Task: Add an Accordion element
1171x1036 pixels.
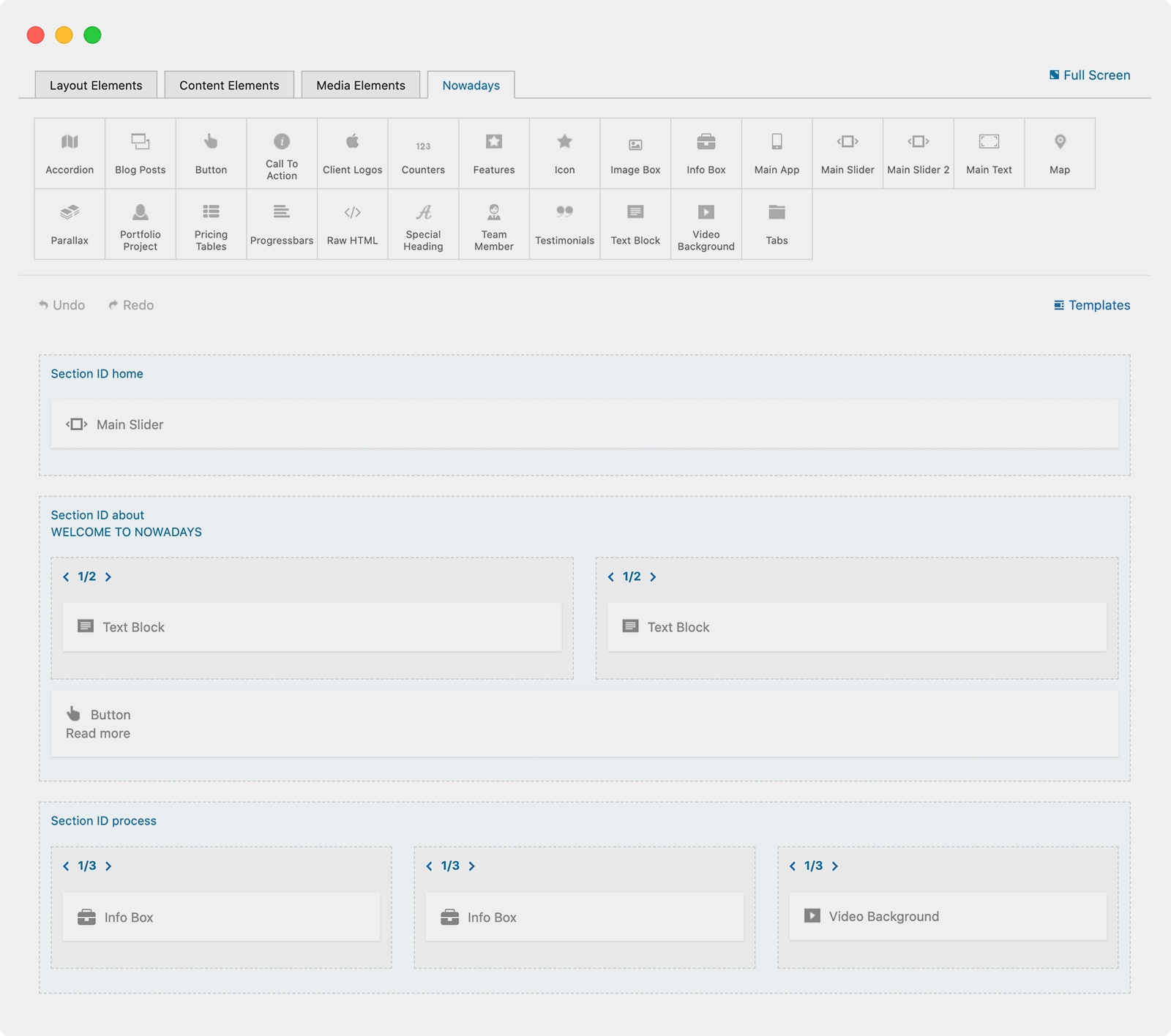Action: click(70, 154)
